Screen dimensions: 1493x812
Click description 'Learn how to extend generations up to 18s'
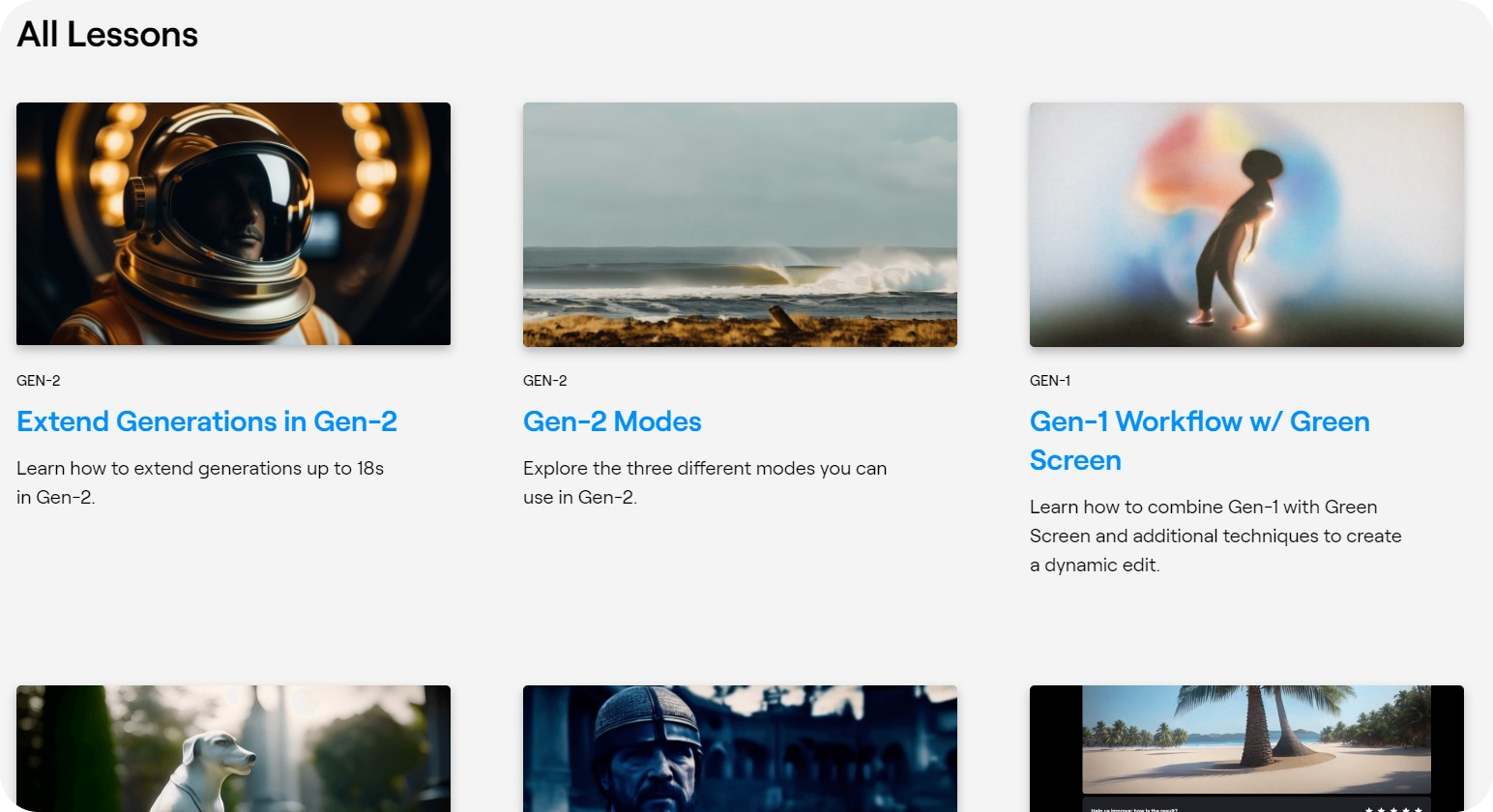(x=200, y=482)
